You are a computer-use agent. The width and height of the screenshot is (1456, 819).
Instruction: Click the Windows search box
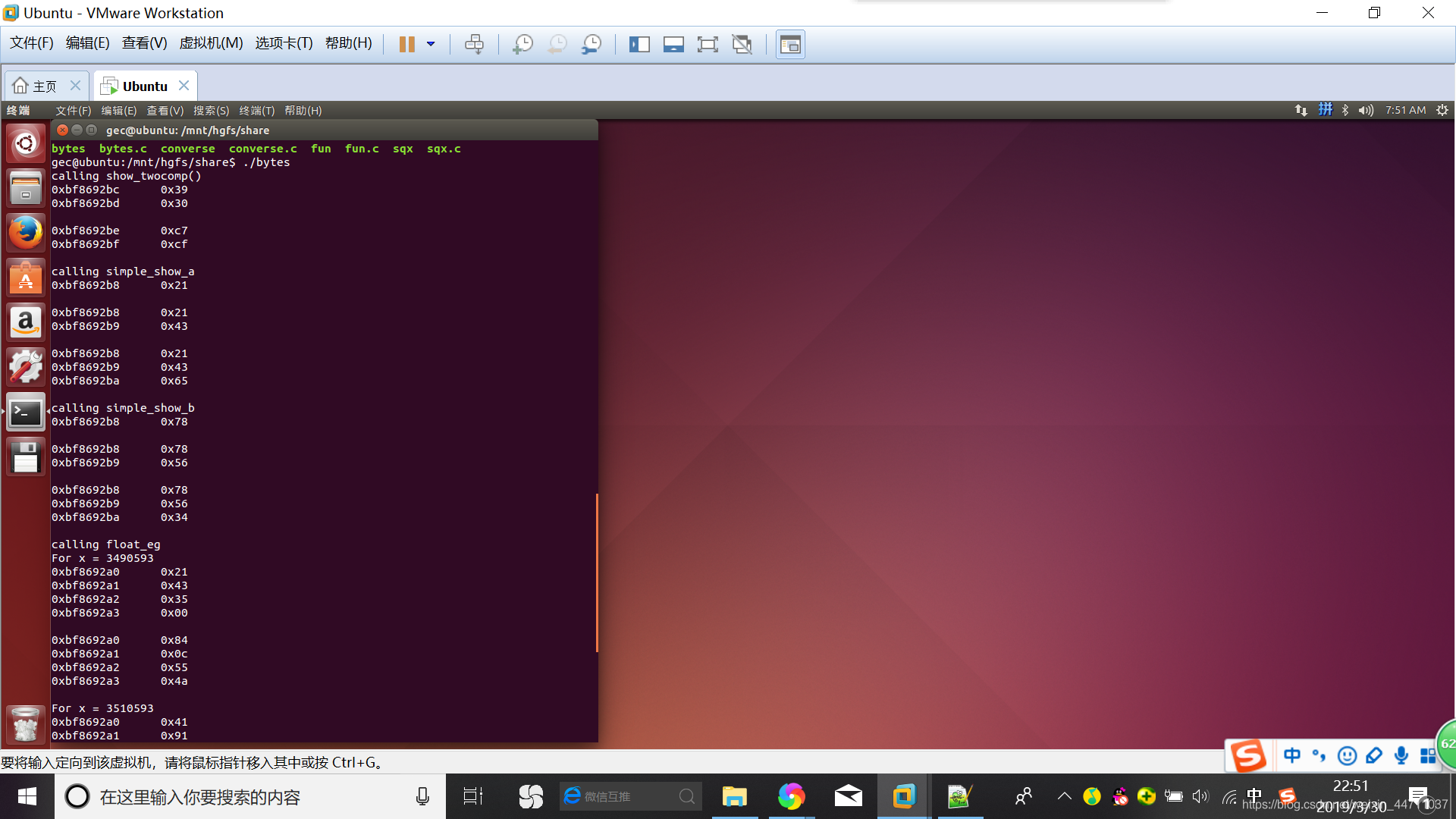tap(250, 796)
